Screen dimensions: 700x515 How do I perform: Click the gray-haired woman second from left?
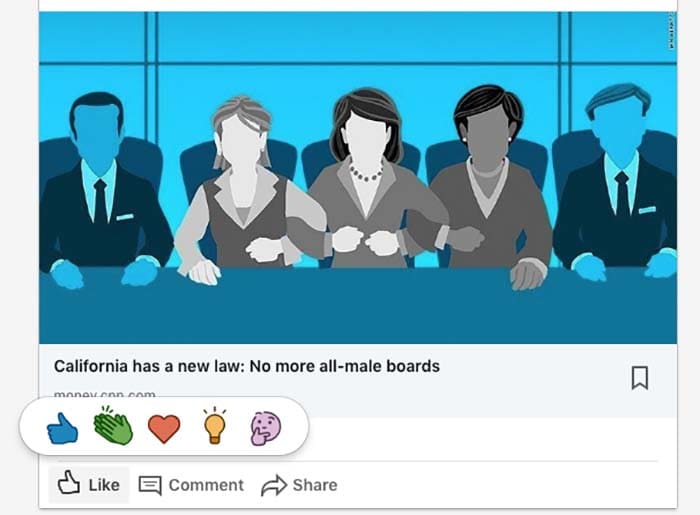tap(240, 190)
